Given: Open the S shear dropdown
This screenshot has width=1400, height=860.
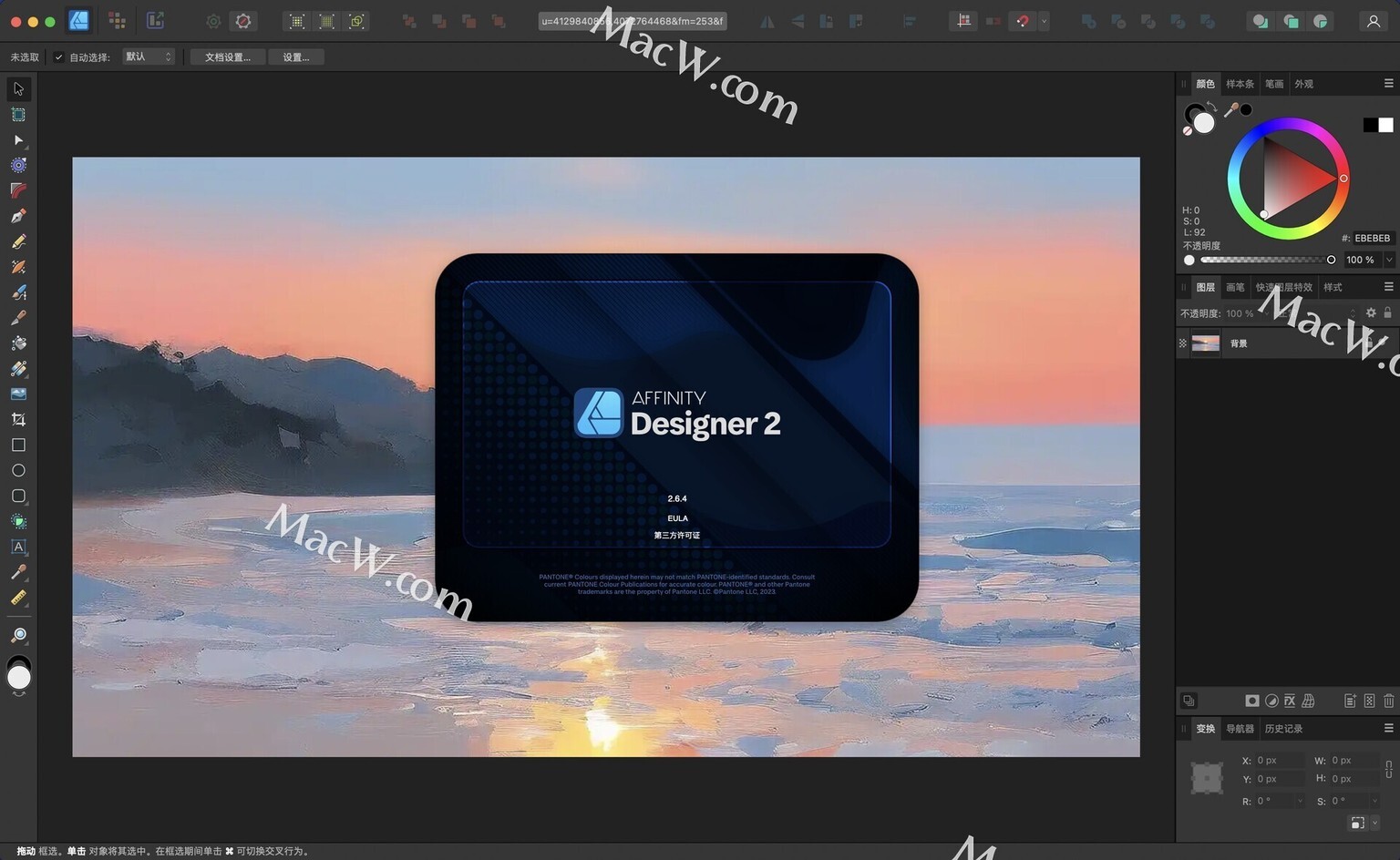Looking at the screenshot, I should (1374, 801).
